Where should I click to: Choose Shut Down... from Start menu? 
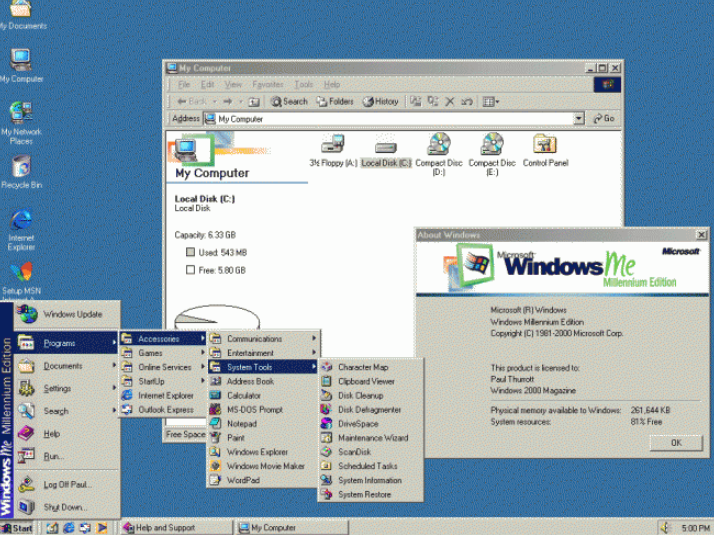pos(67,507)
